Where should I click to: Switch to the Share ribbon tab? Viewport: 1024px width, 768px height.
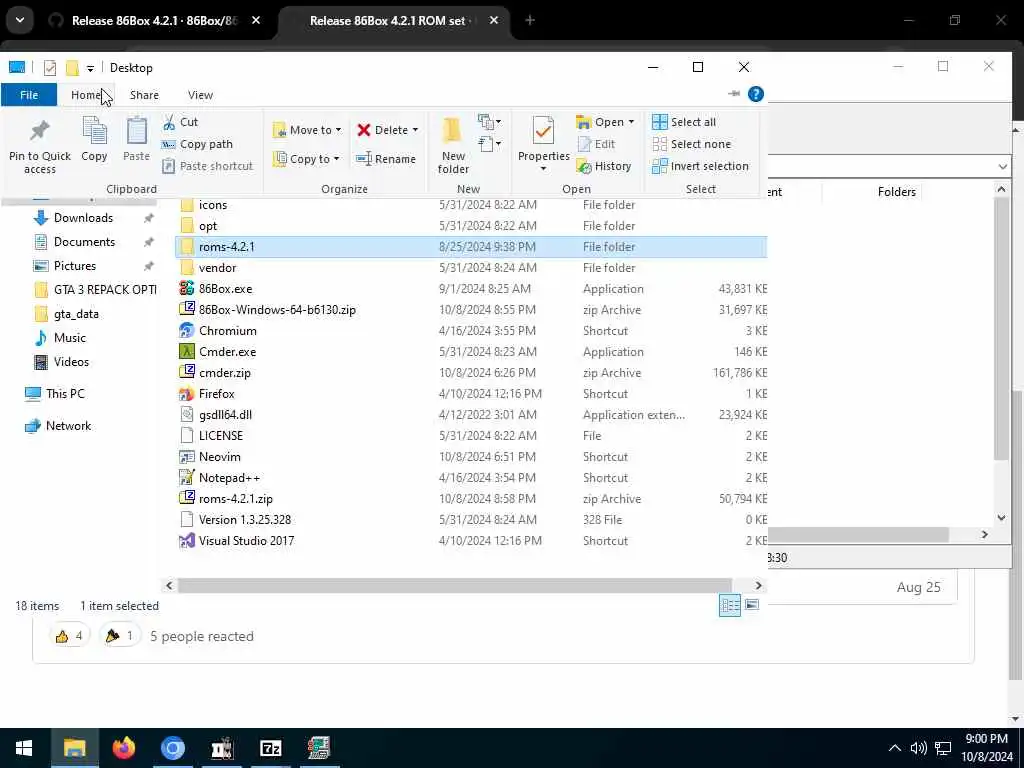point(144,95)
